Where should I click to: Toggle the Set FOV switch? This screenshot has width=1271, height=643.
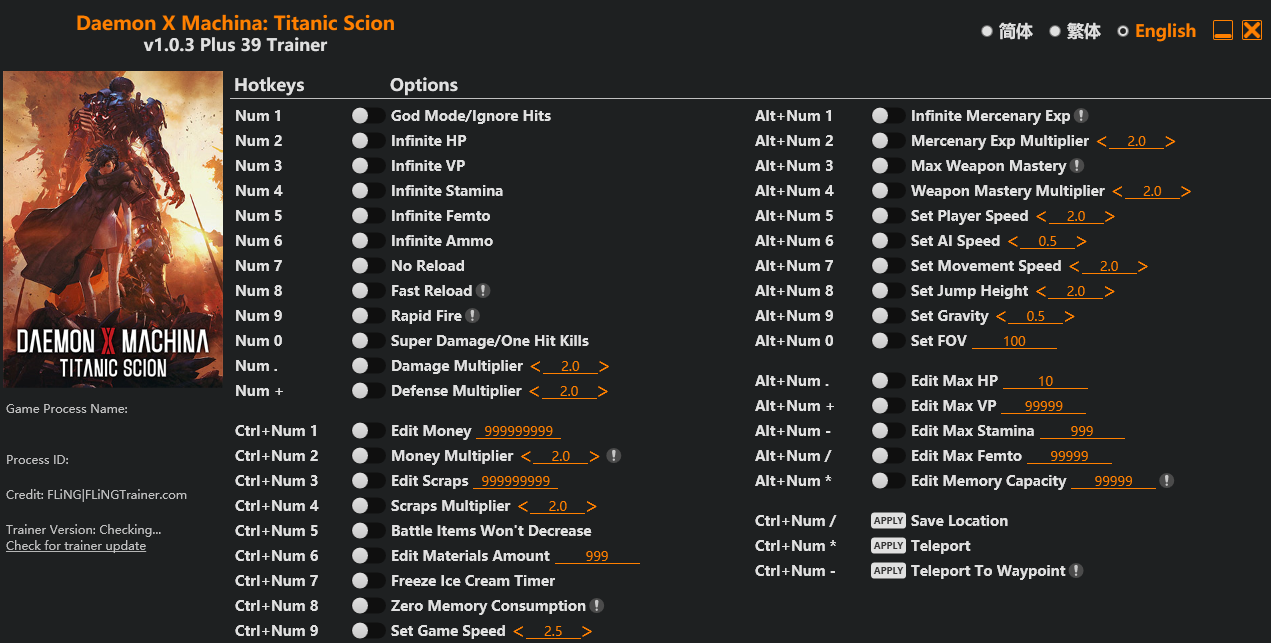tap(888, 341)
